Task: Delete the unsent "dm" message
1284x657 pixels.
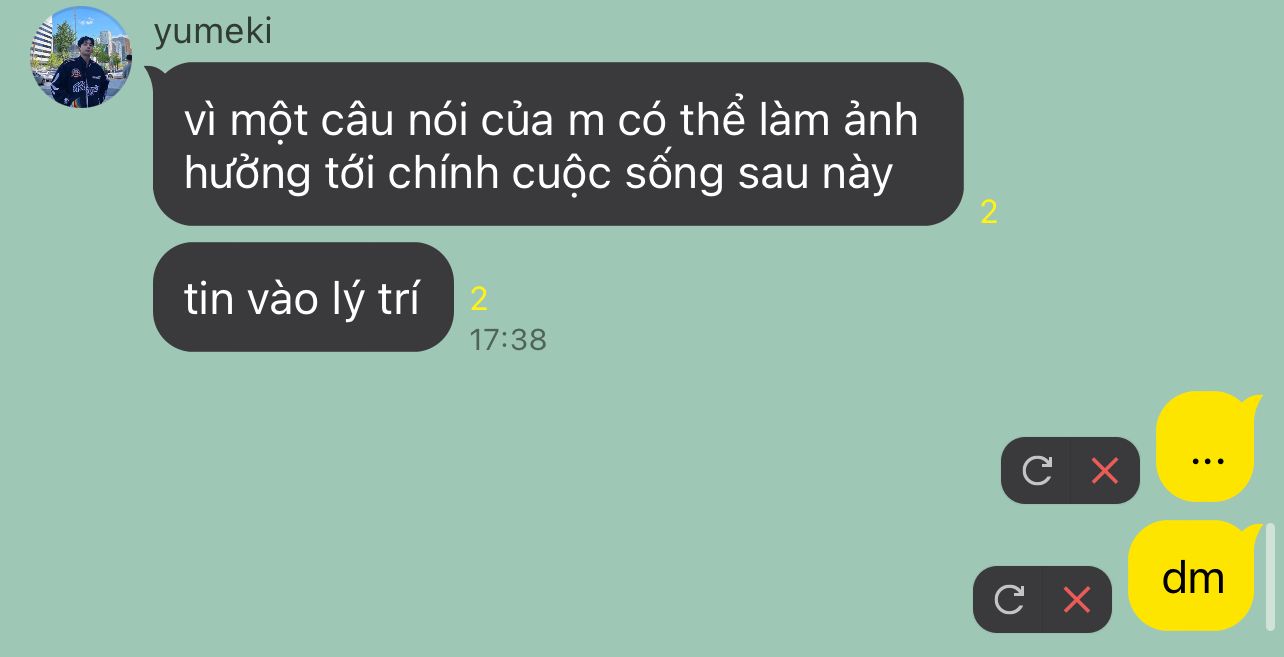Action: 1077,599
